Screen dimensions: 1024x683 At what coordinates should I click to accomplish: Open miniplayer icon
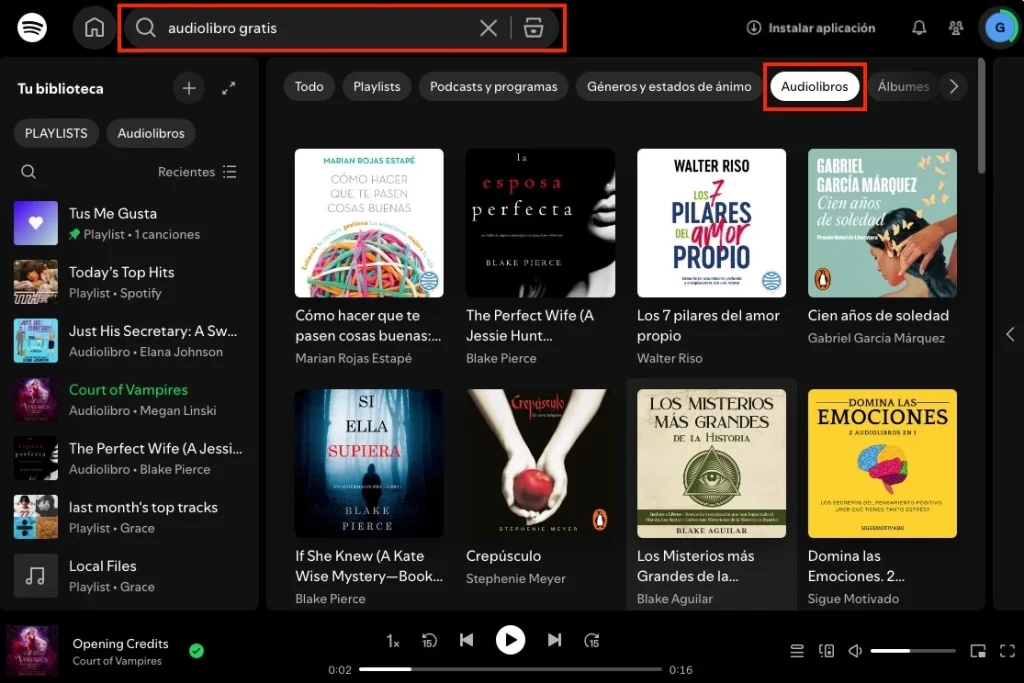click(978, 651)
